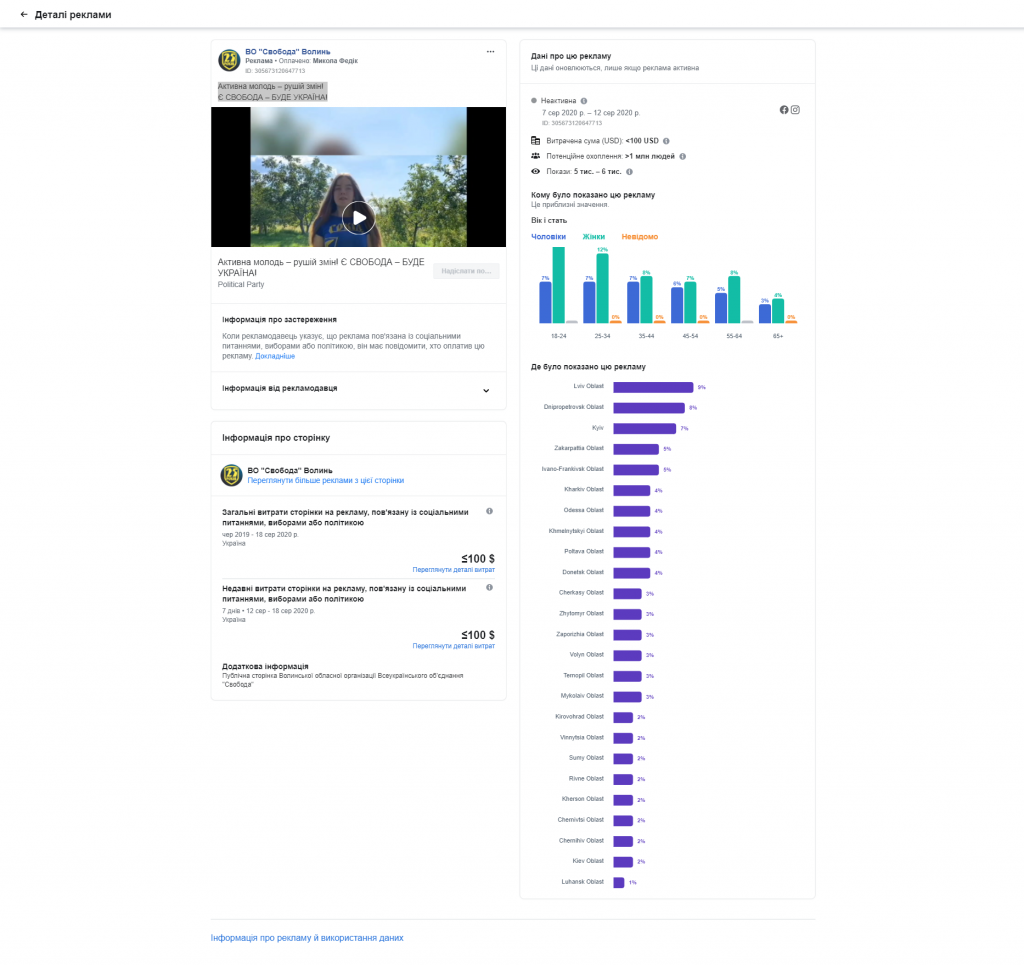
Task: Click the info icon next to Покази
Action: [x=629, y=172]
